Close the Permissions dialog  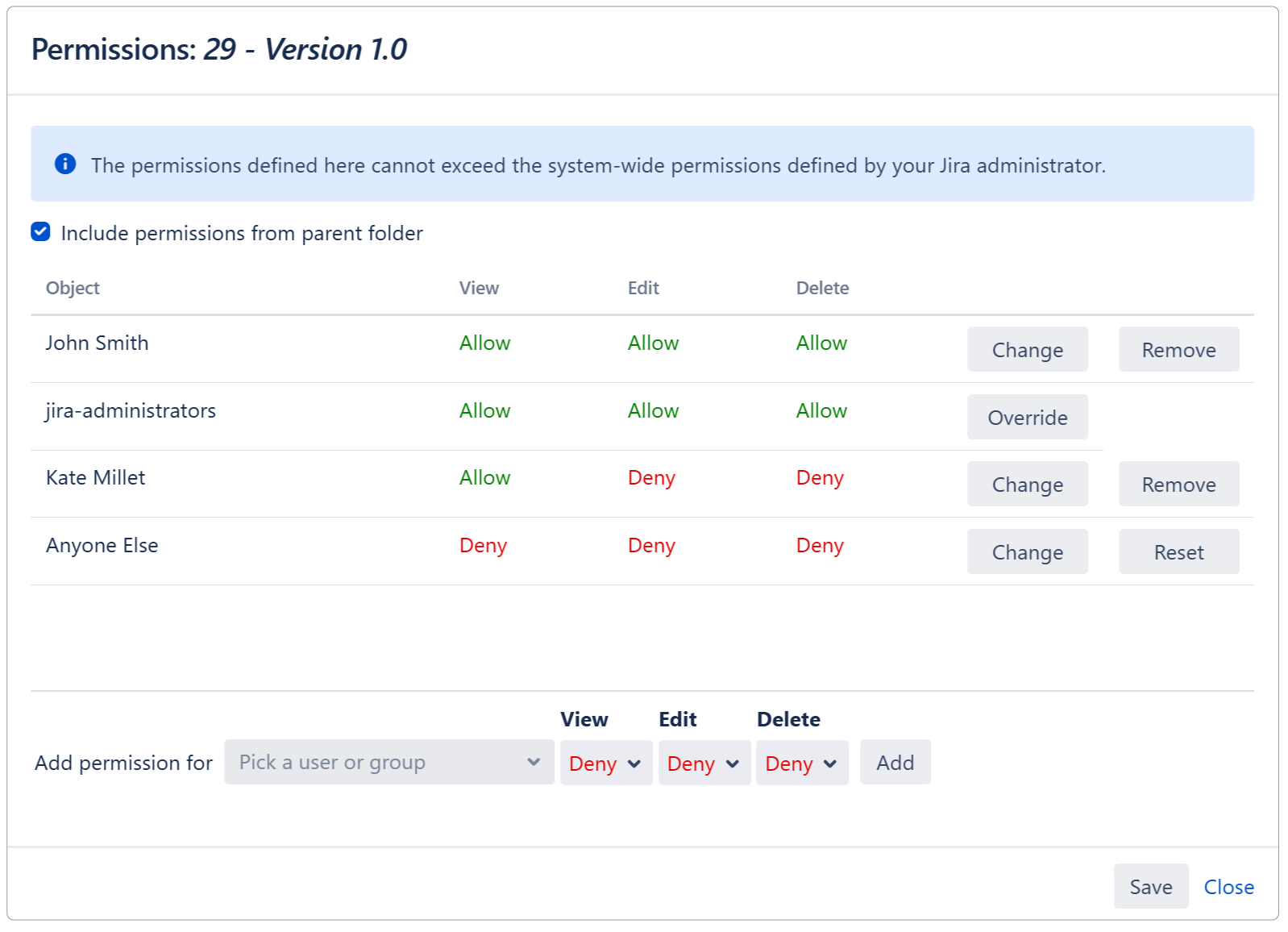(1228, 886)
